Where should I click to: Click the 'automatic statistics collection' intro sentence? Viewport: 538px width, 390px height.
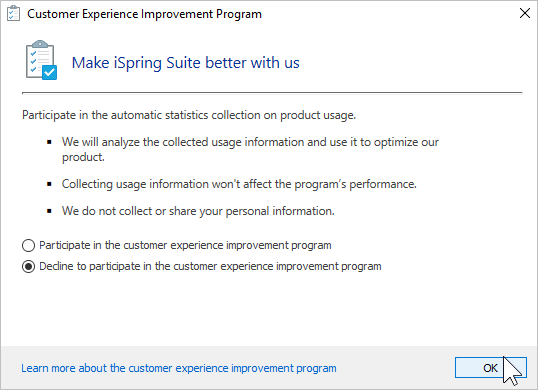(189, 115)
